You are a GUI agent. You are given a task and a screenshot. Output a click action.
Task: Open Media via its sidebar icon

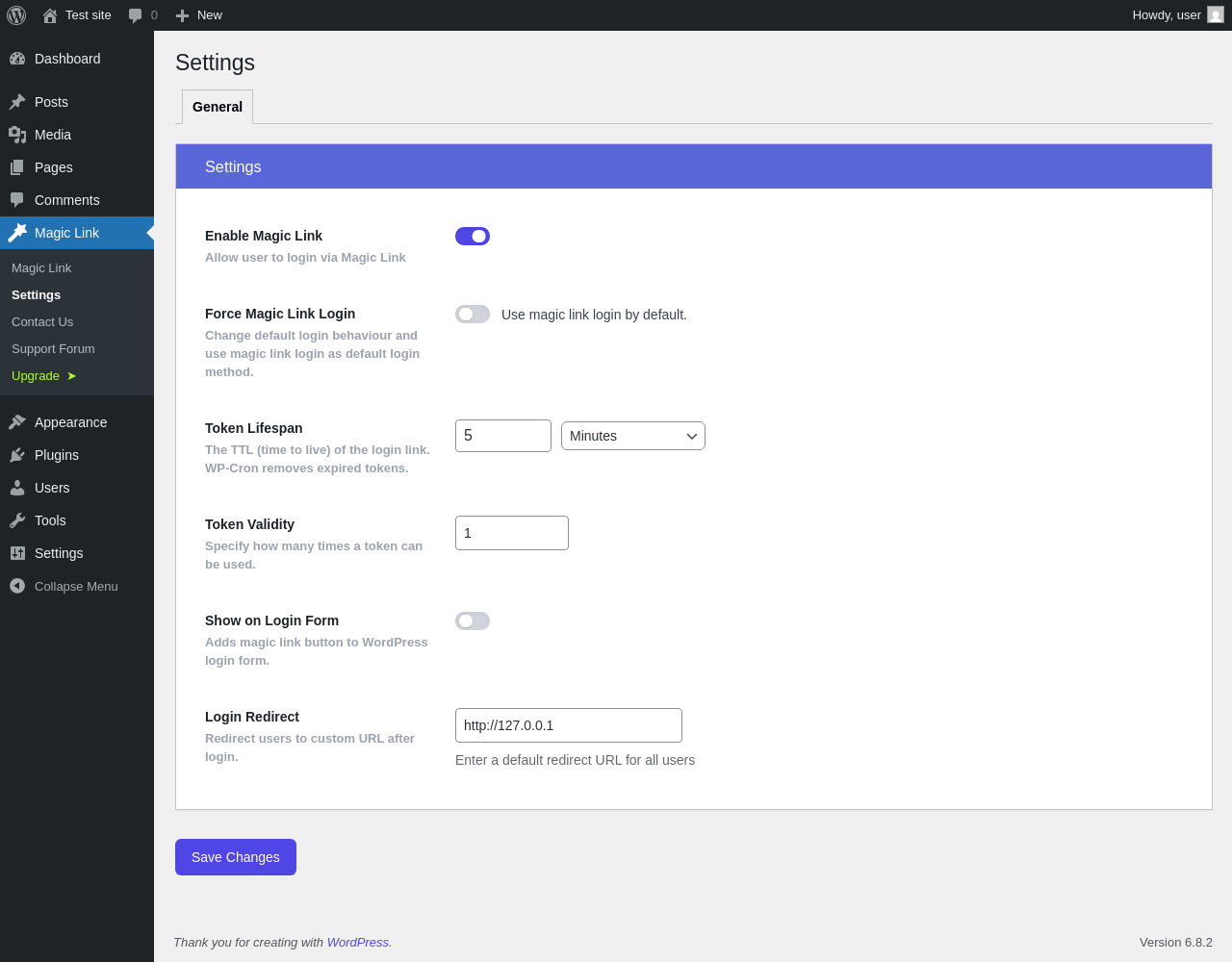pos(17,135)
